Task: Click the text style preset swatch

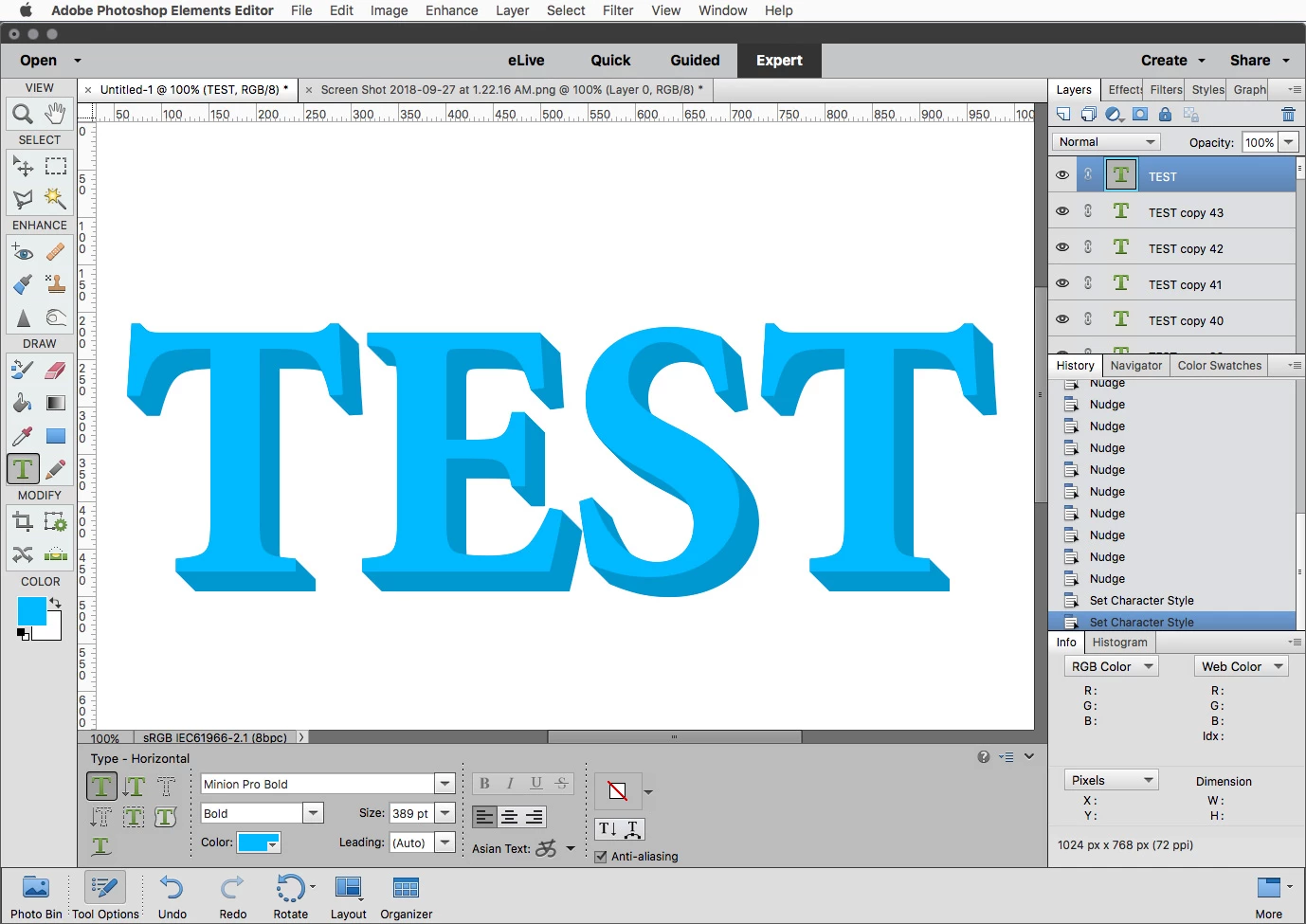Action: 617,790
